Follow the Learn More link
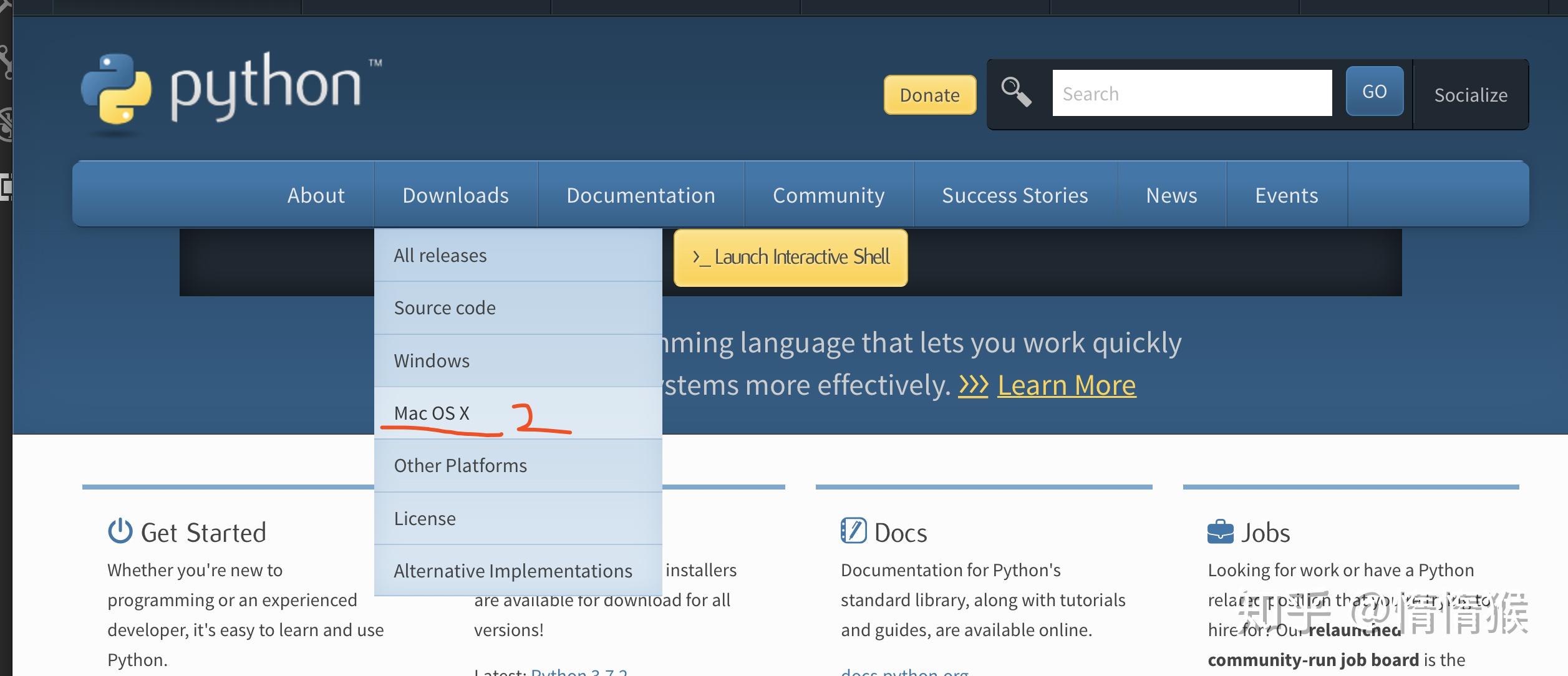Image resolution: width=1568 pixels, height=676 pixels. point(1067,385)
